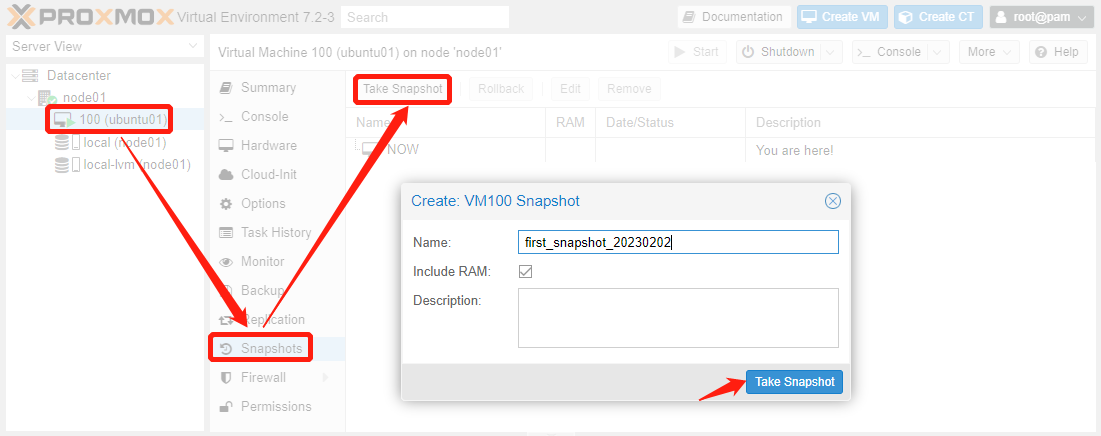Open the root@pam user menu
The height and width of the screenshot is (436, 1101).
pyautogui.click(x=1042, y=17)
